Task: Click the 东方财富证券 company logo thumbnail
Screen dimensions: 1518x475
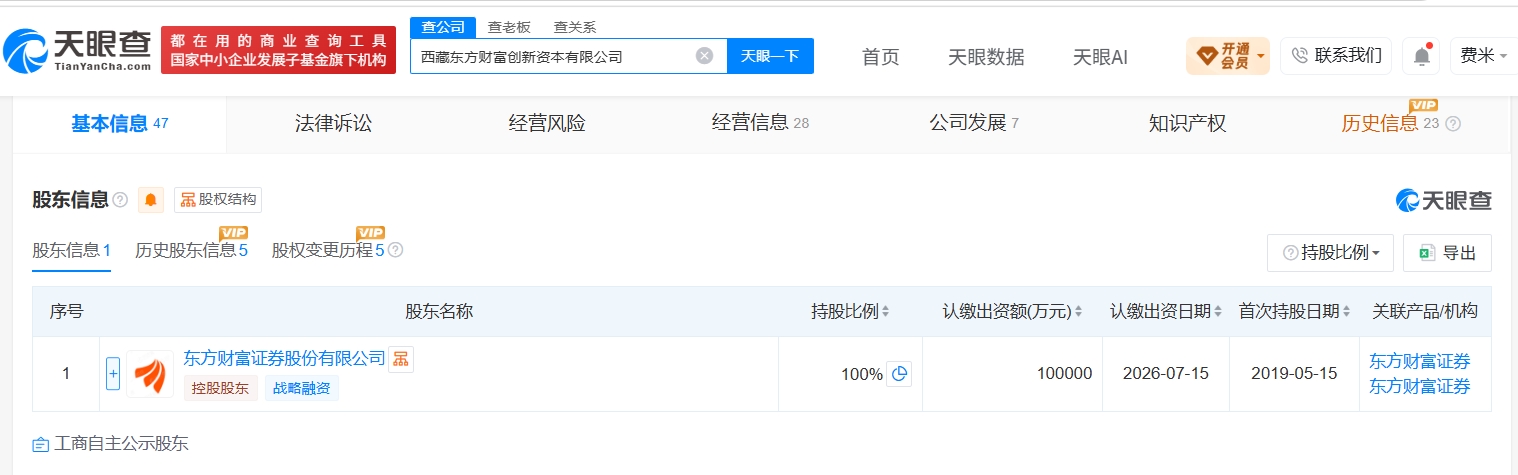Action: (150, 374)
